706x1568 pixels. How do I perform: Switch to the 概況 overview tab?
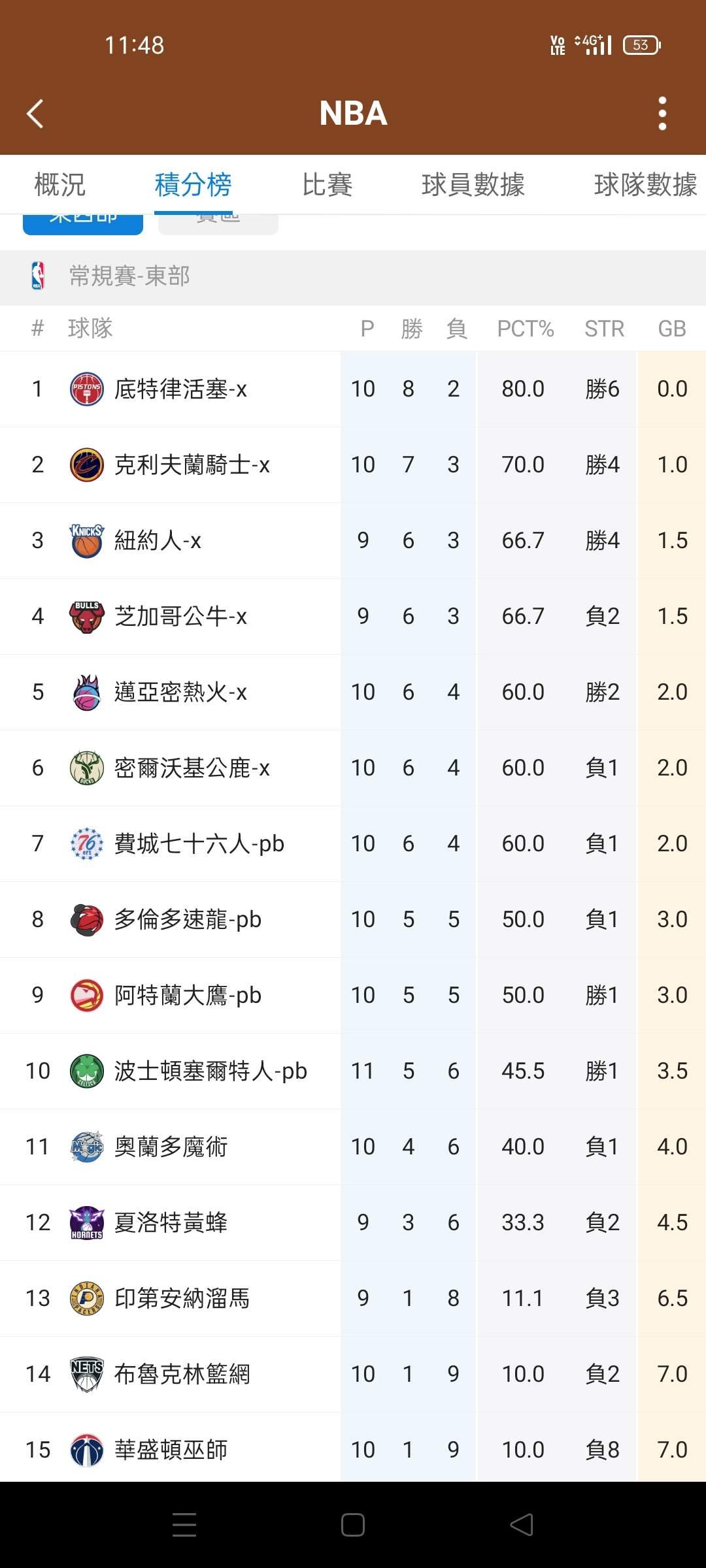pyautogui.click(x=59, y=185)
